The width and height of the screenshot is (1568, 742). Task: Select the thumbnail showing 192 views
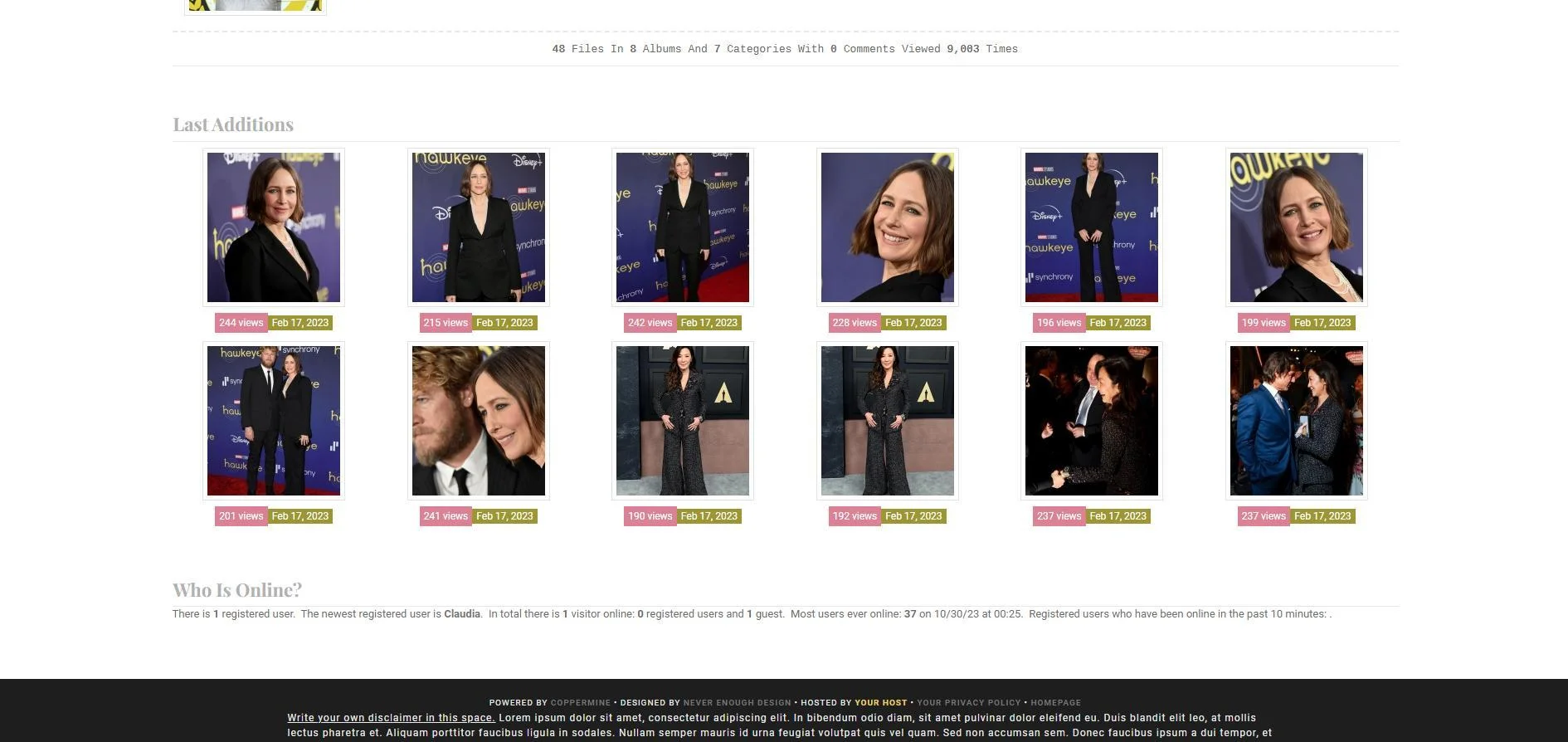pos(888,421)
